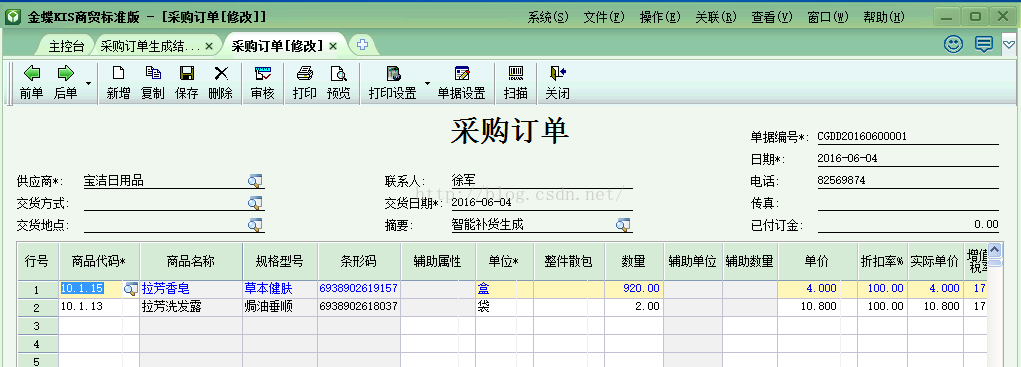Open the message bubble icon
This screenshot has width=1021, height=367.
click(984, 44)
